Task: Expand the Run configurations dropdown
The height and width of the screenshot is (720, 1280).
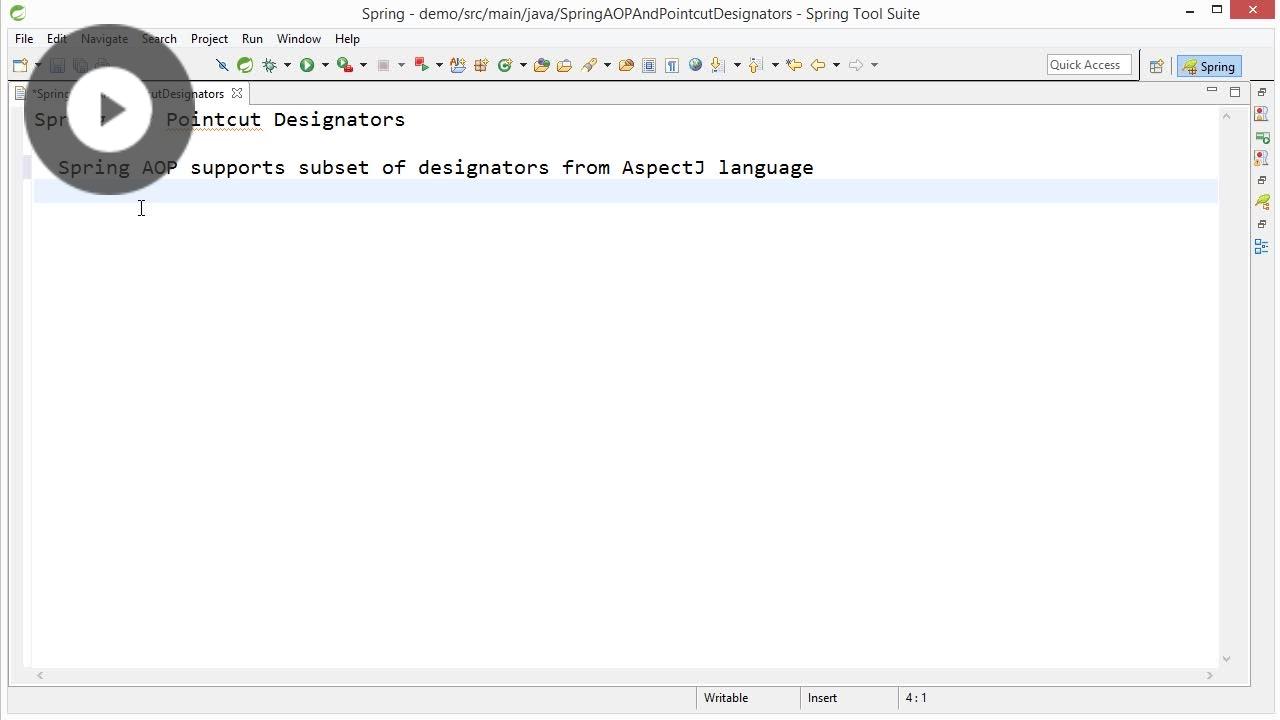Action: [325, 65]
